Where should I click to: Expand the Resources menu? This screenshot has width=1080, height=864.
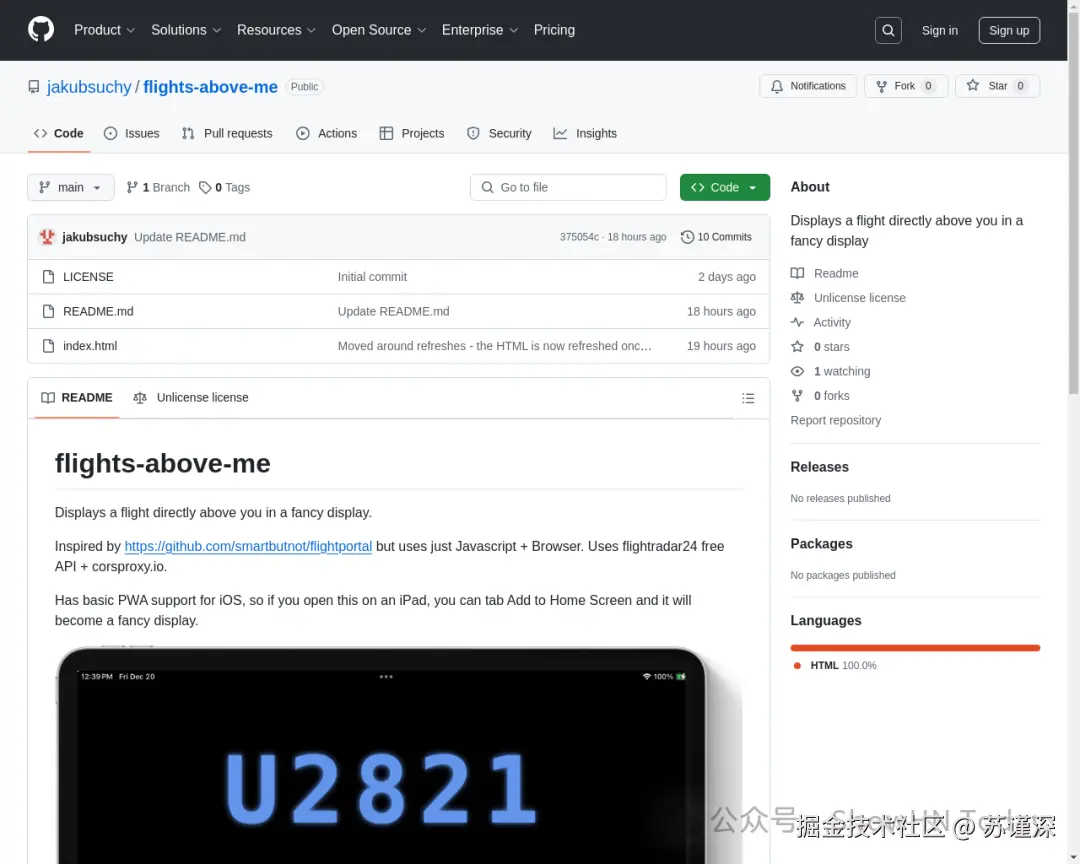coord(276,30)
